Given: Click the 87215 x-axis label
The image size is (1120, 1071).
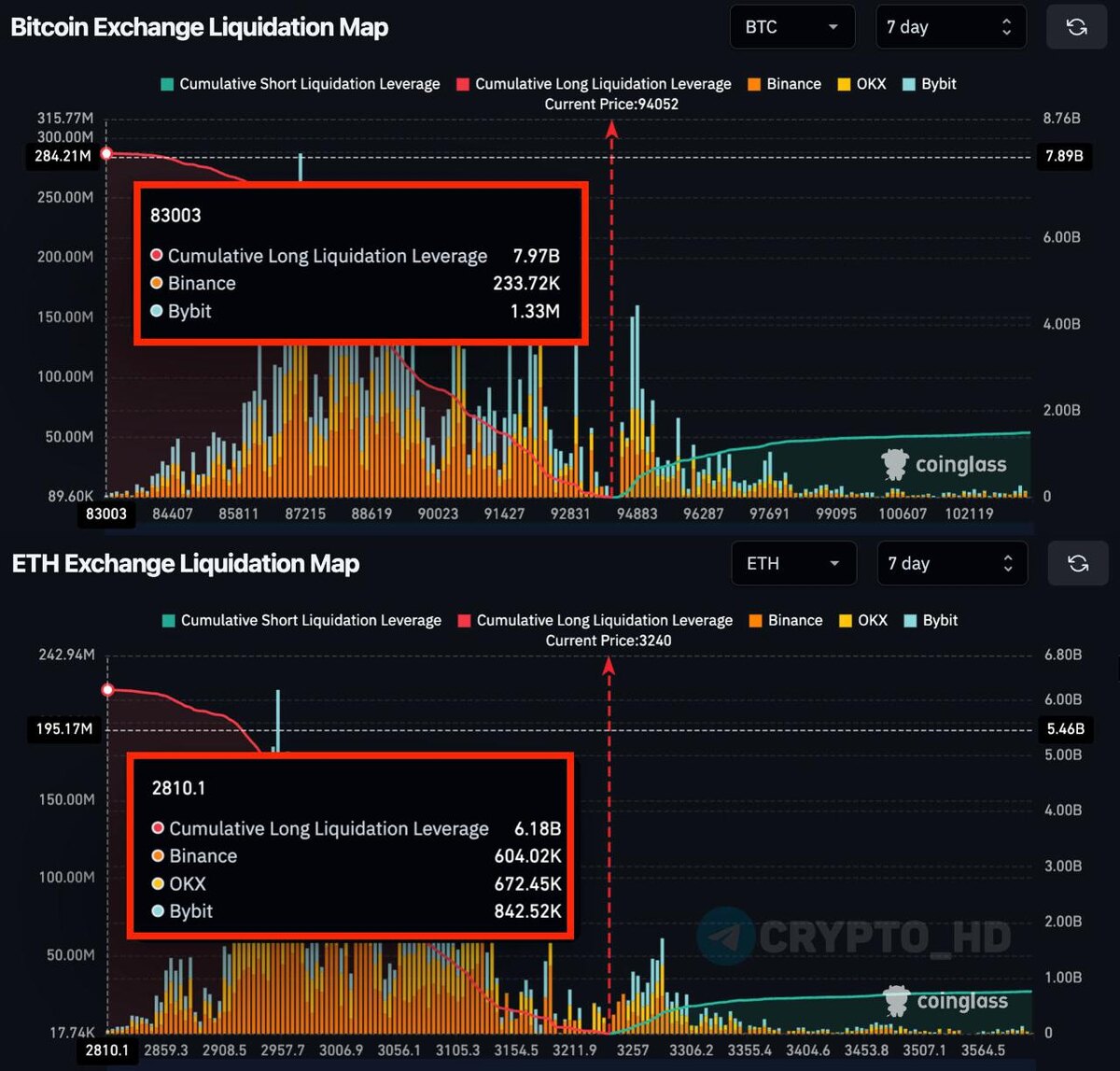Looking at the screenshot, I should pos(305,514).
